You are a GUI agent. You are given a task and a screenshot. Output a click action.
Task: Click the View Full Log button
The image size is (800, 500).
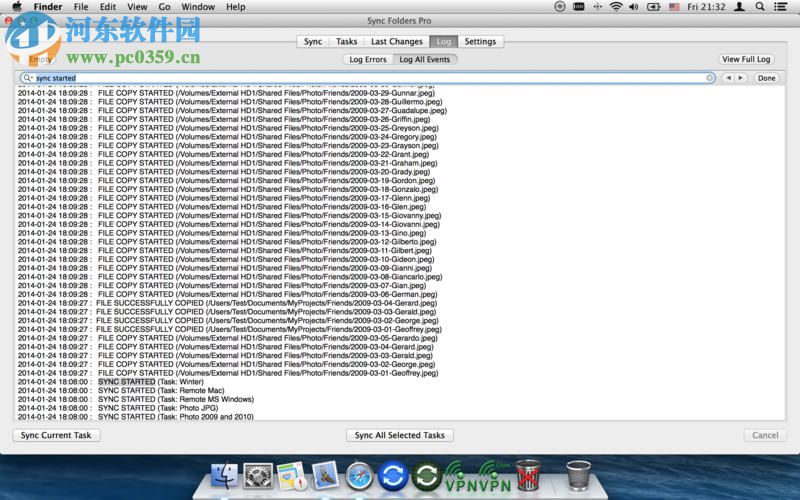pyautogui.click(x=746, y=59)
